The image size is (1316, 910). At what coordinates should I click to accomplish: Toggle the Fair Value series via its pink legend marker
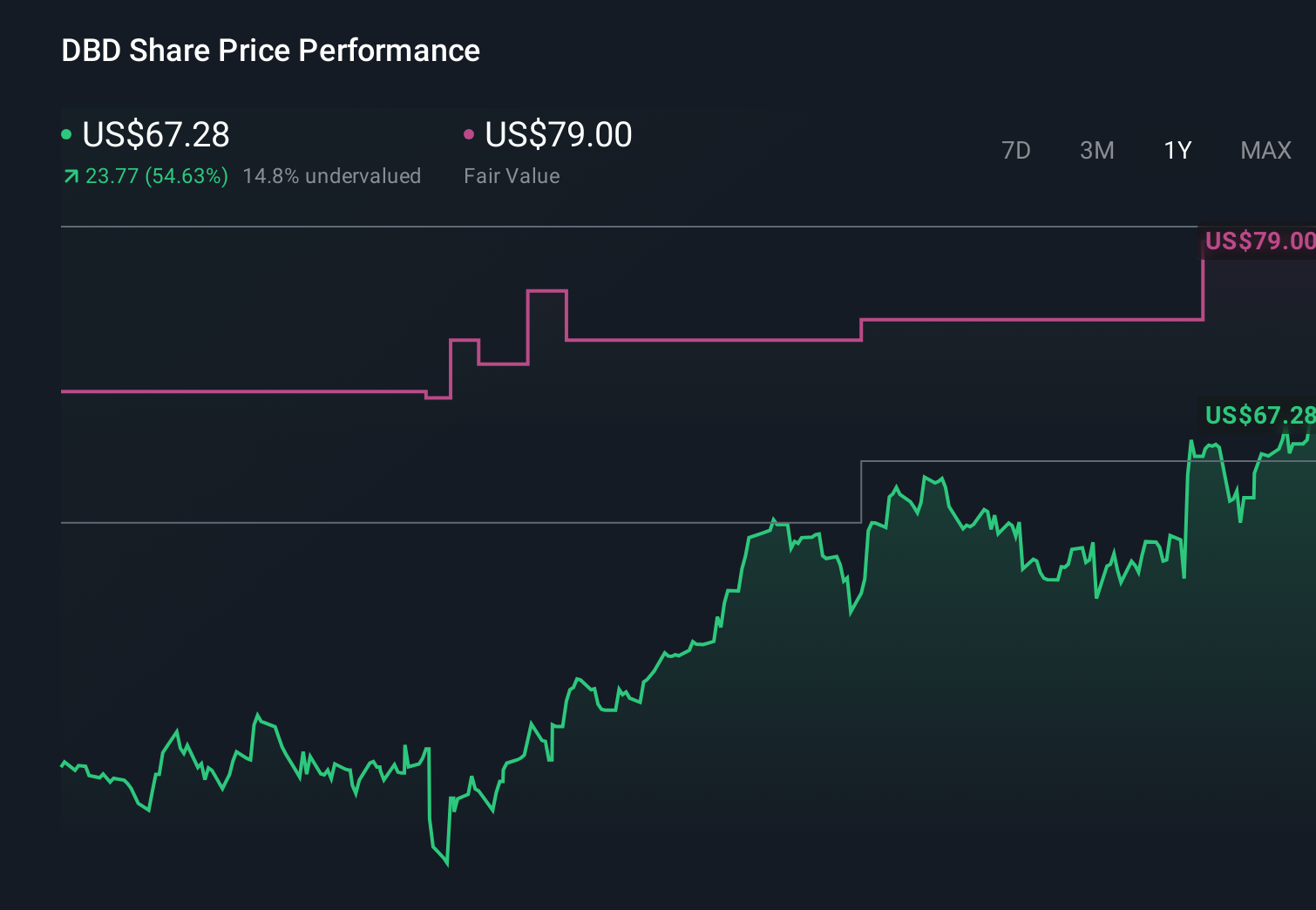[470, 133]
